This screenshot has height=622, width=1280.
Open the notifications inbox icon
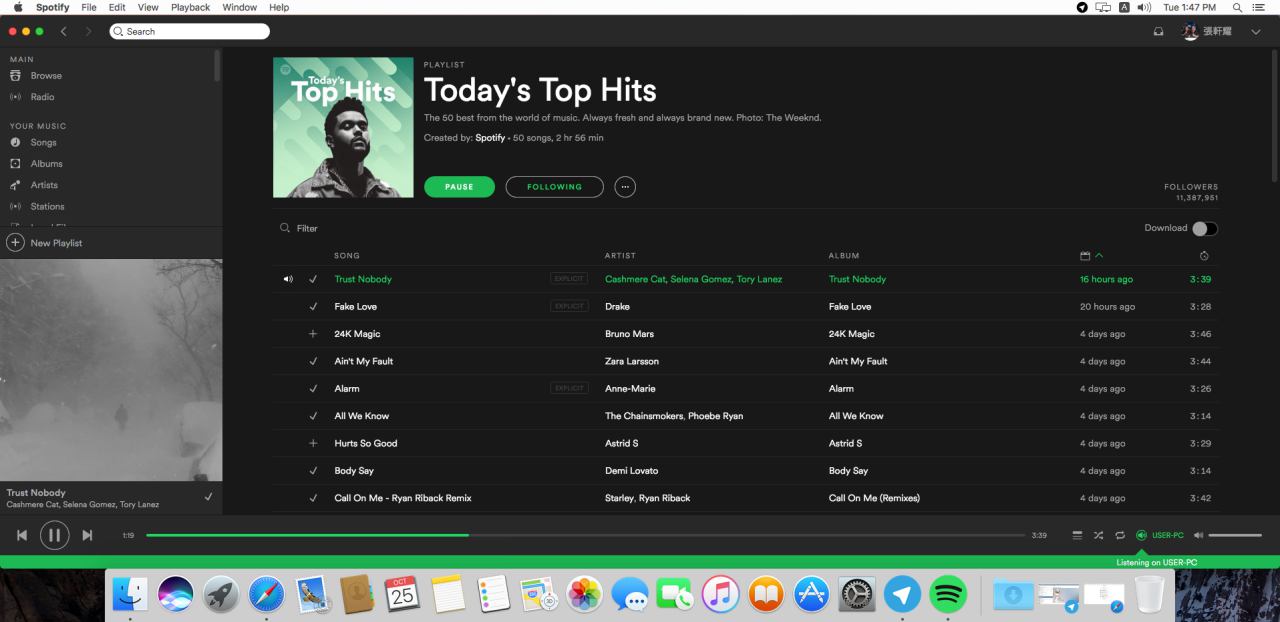click(x=1158, y=32)
